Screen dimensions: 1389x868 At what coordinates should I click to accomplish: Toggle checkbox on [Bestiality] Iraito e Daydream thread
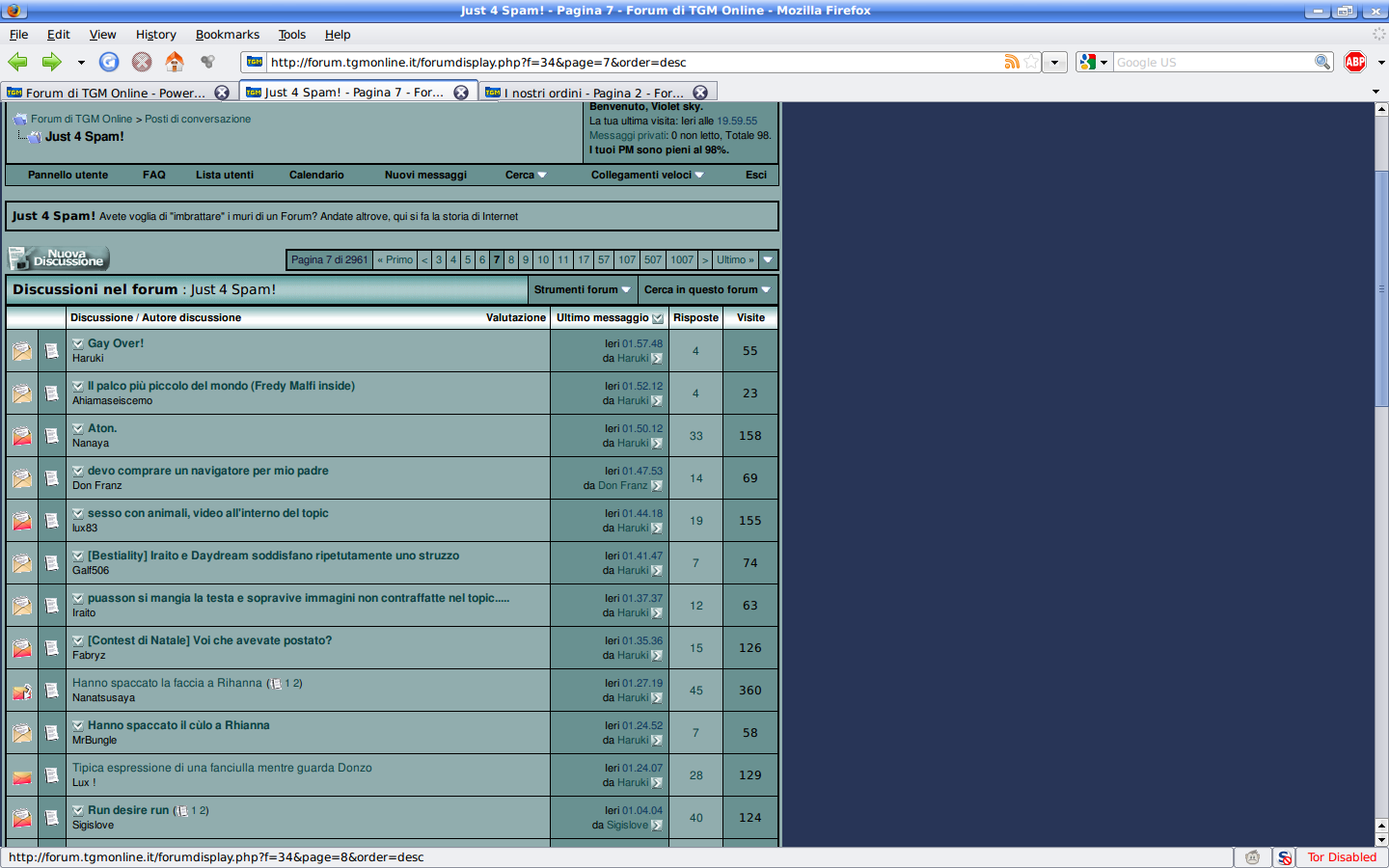[78, 556]
